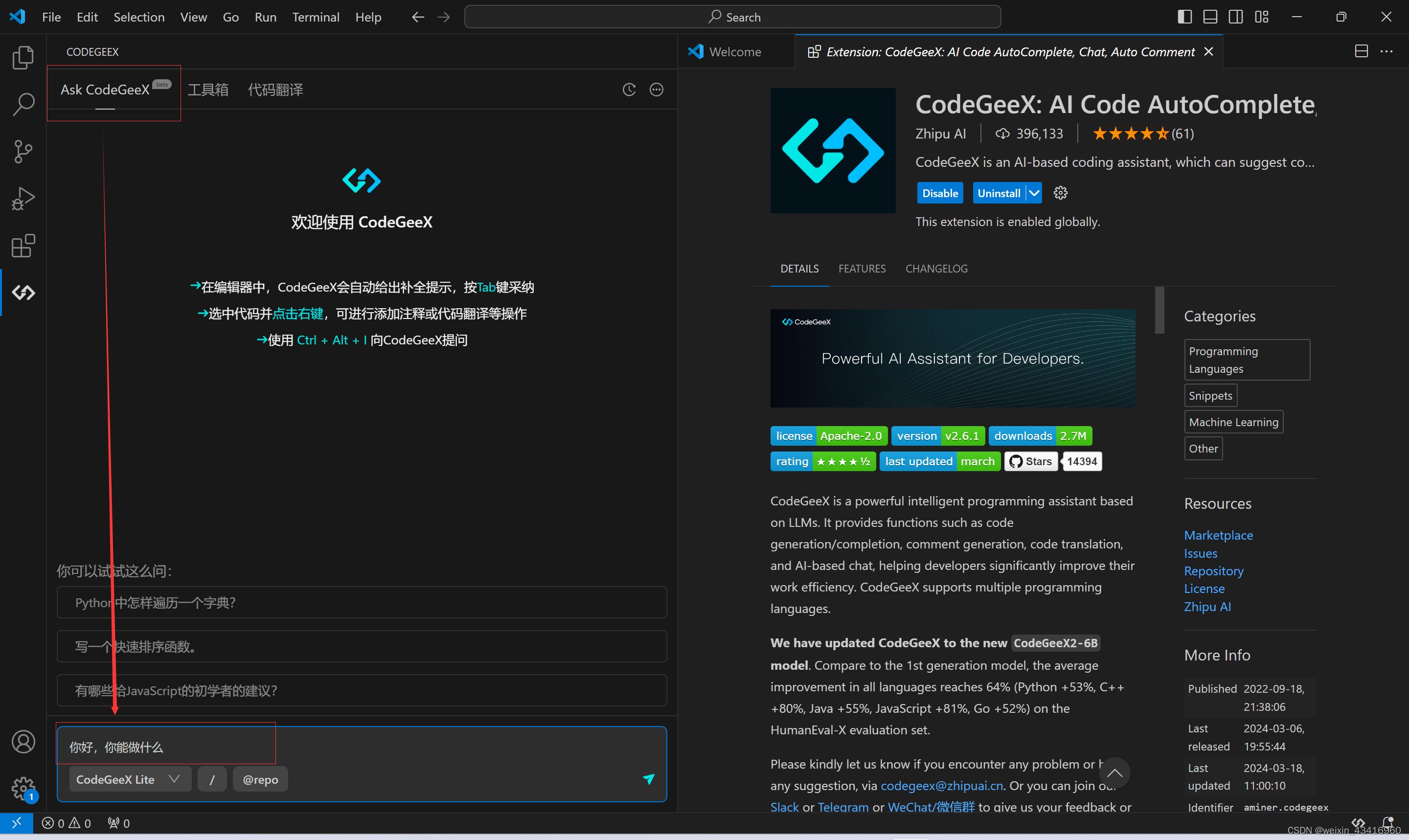Open CodeGeeX more options ellipsis
Viewport: 1409px width, 840px height.
click(657, 90)
